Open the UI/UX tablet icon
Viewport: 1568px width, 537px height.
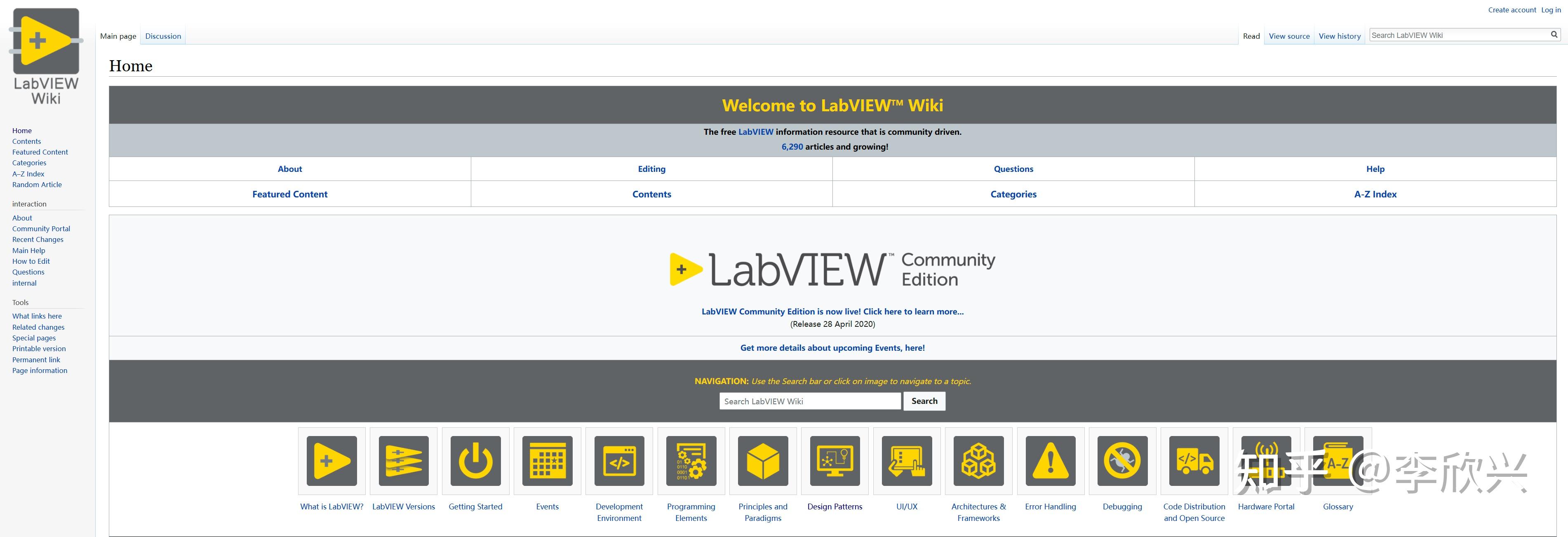click(906, 461)
